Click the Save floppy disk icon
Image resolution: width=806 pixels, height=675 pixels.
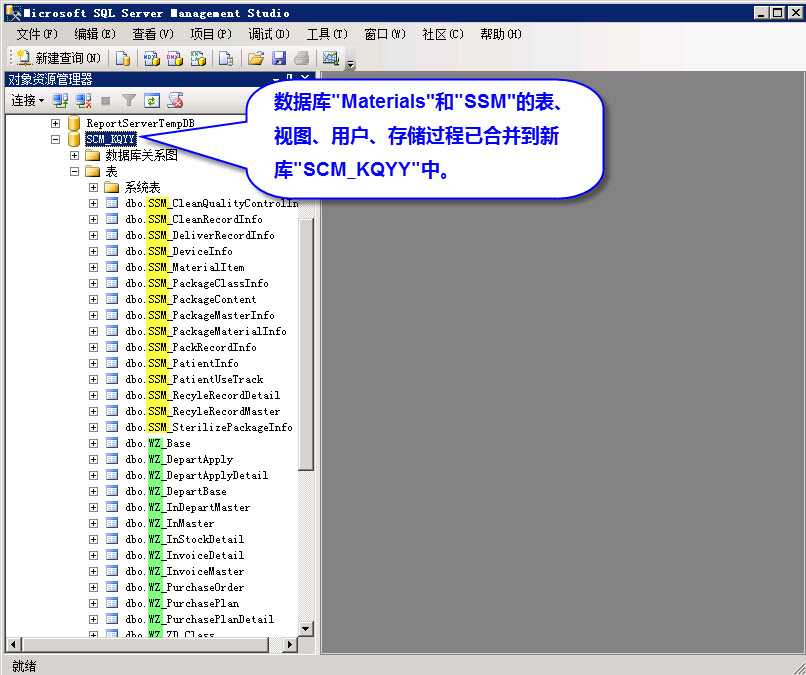279,58
